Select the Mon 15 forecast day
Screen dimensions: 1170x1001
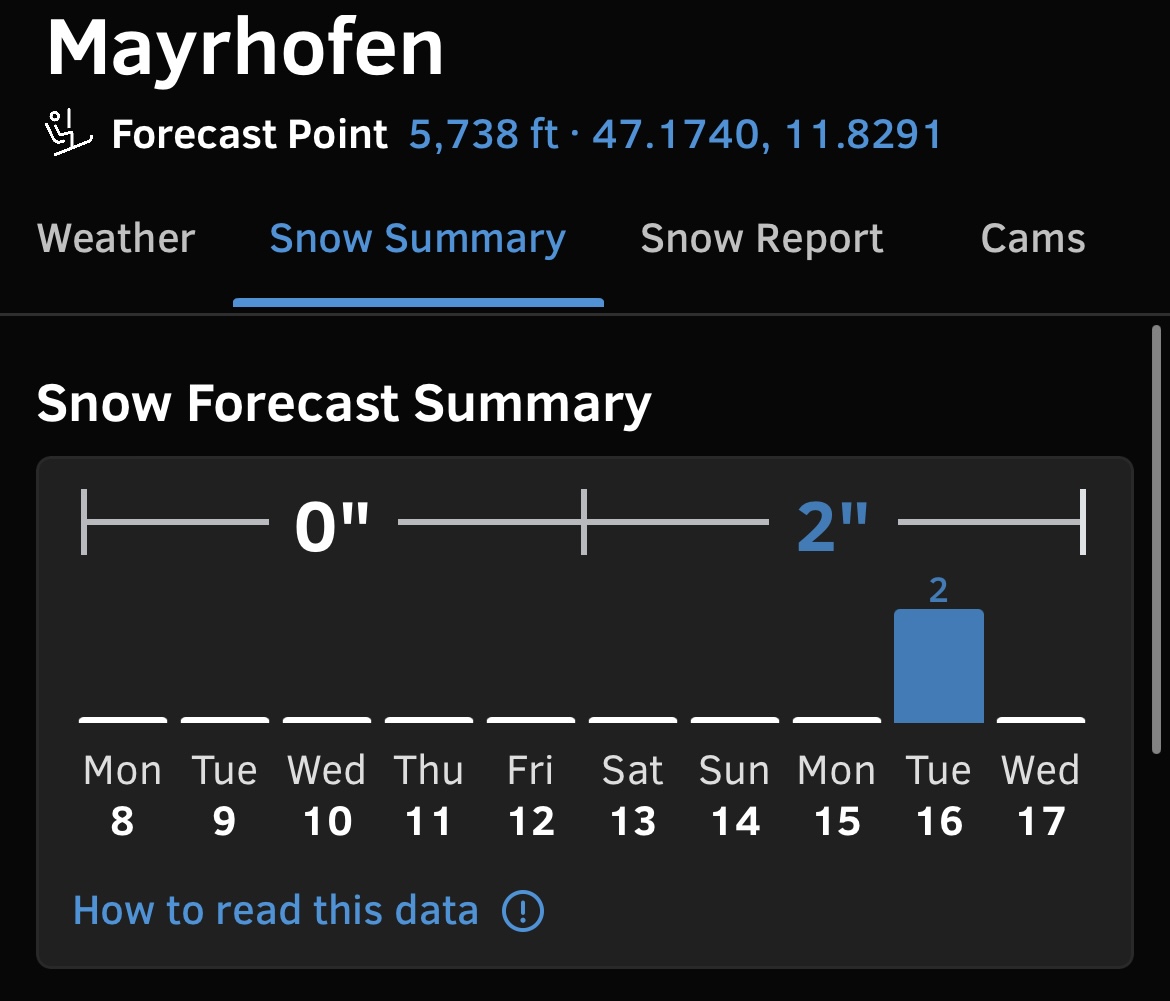click(x=836, y=796)
